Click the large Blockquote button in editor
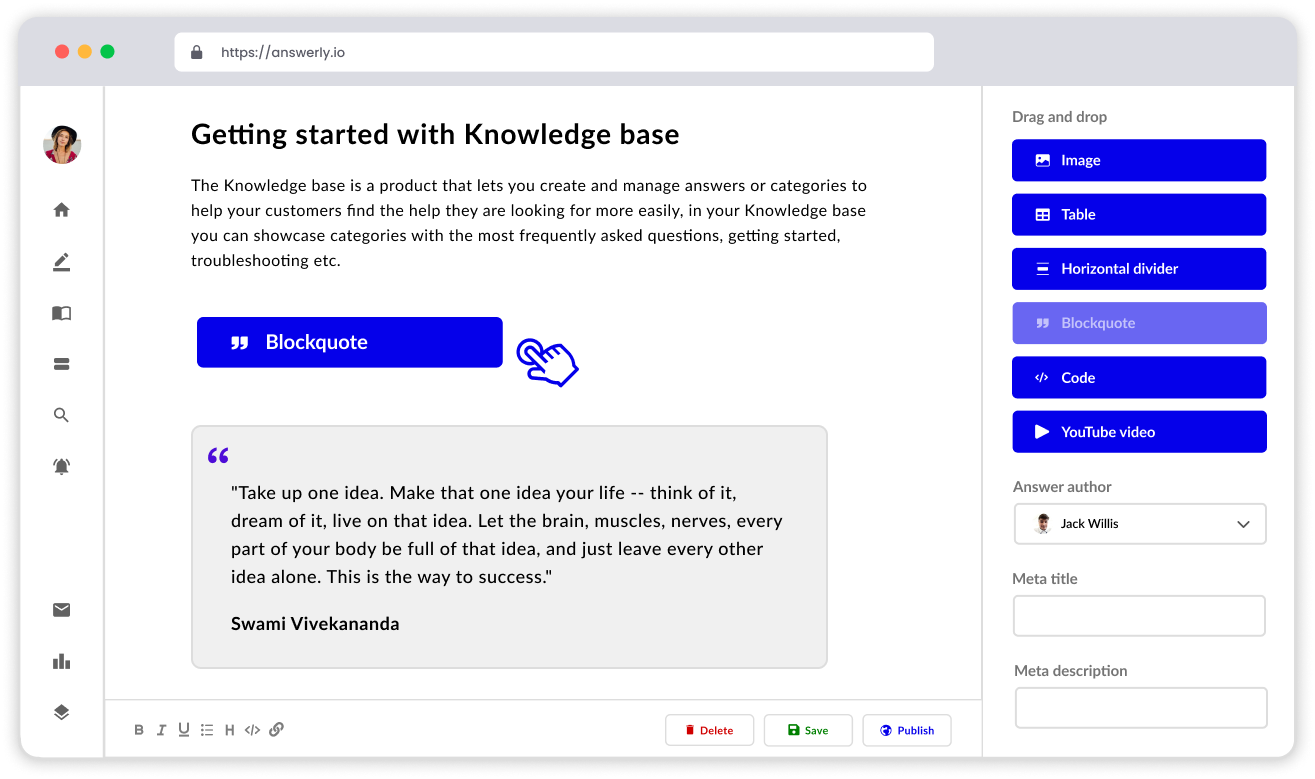Viewport: 1315px width, 779px height. (349, 342)
